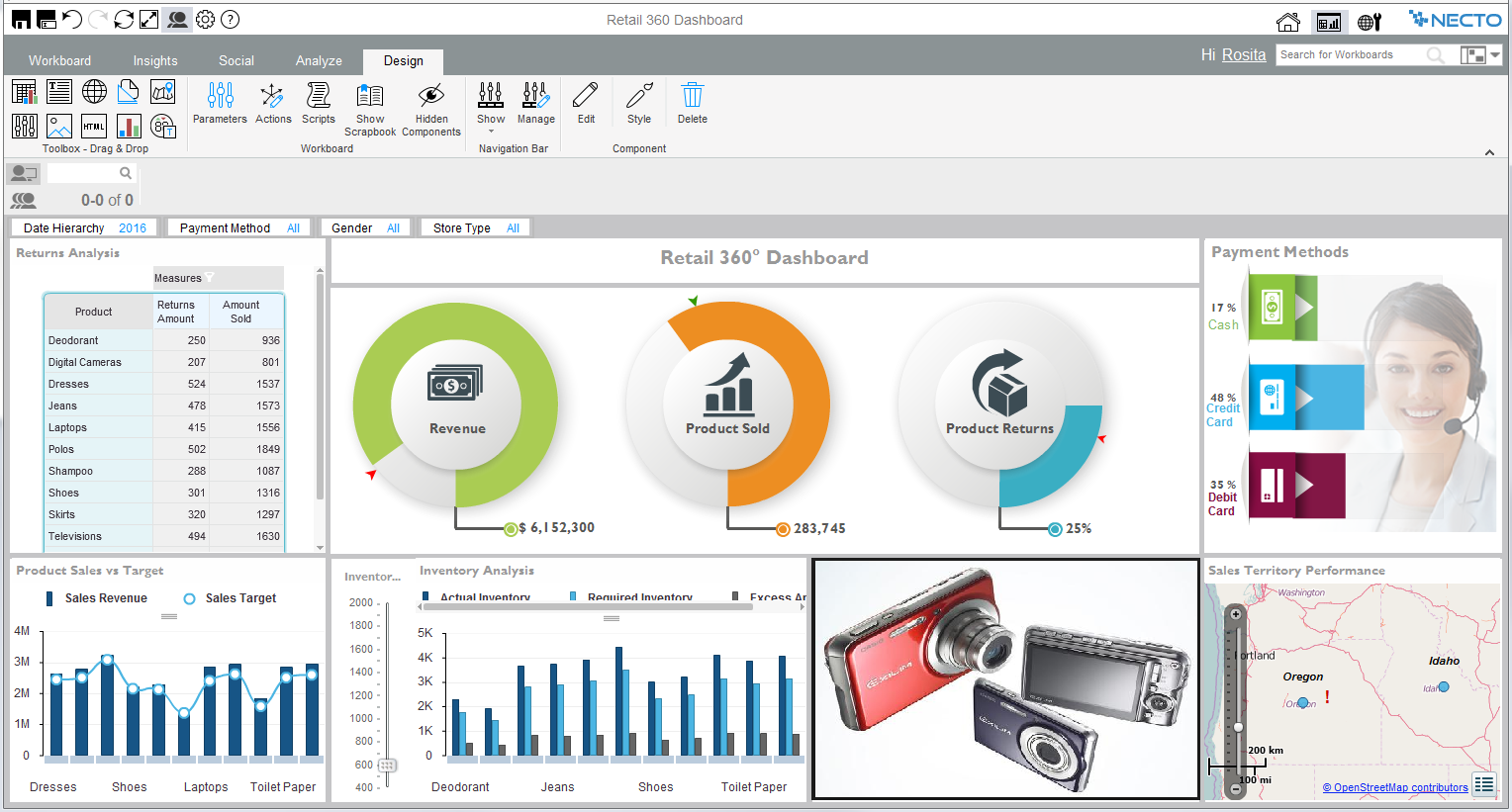This screenshot has height=812, width=1512.
Task: Switch to the Insights tab
Action: pyautogui.click(x=155, y=61)
